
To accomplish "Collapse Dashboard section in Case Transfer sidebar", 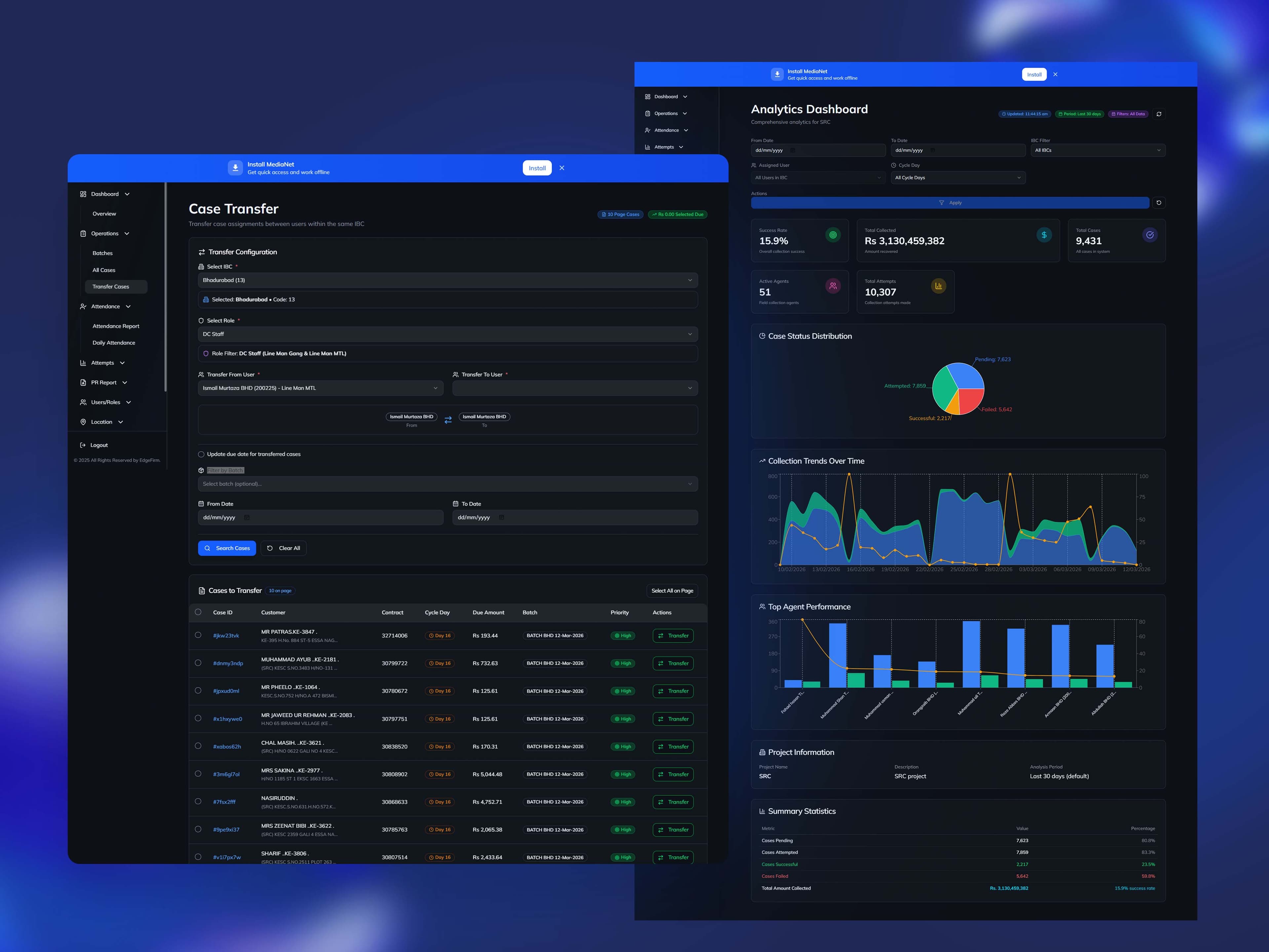I will click(x=127, y=194).
